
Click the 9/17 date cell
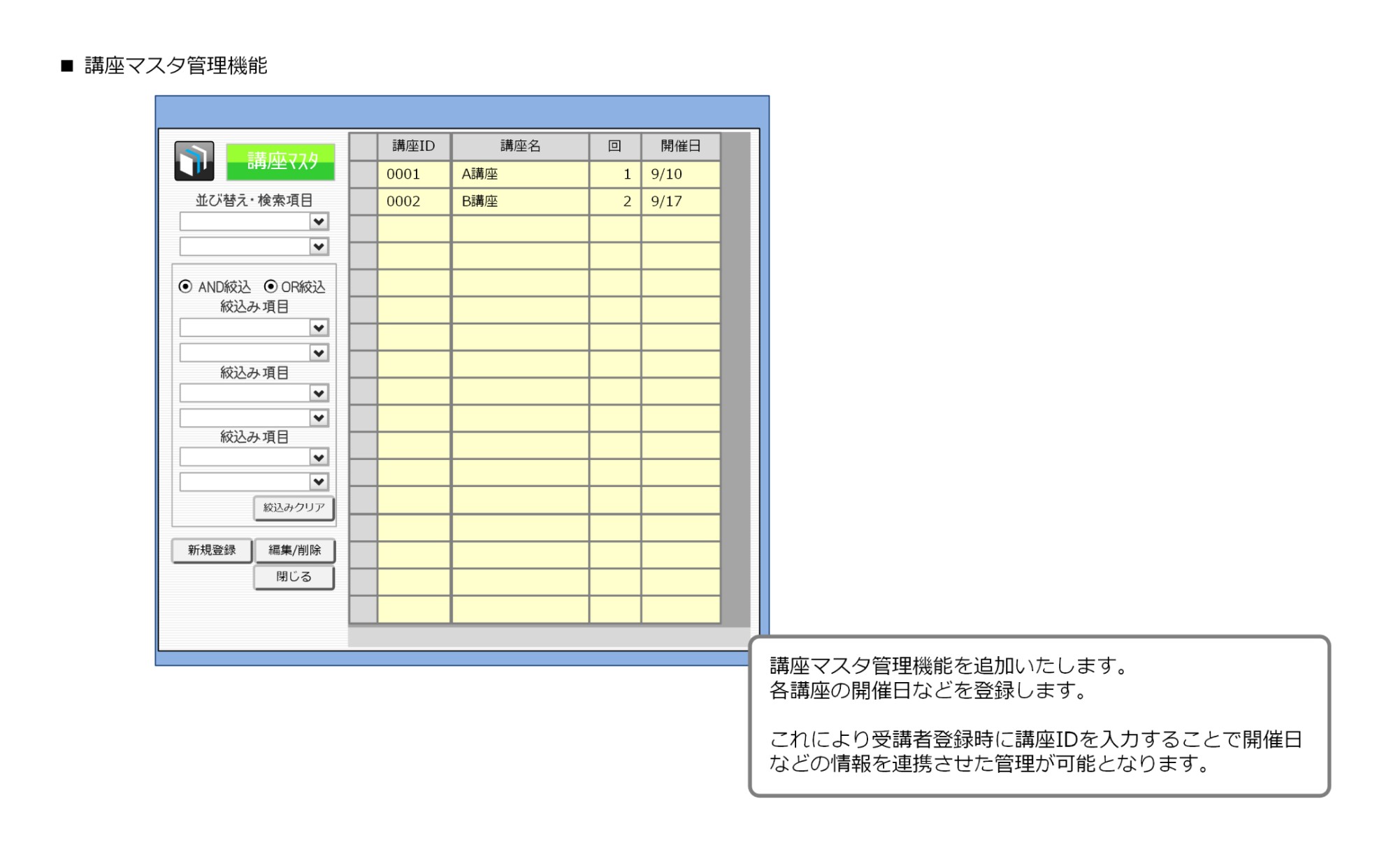coord(681,201)
